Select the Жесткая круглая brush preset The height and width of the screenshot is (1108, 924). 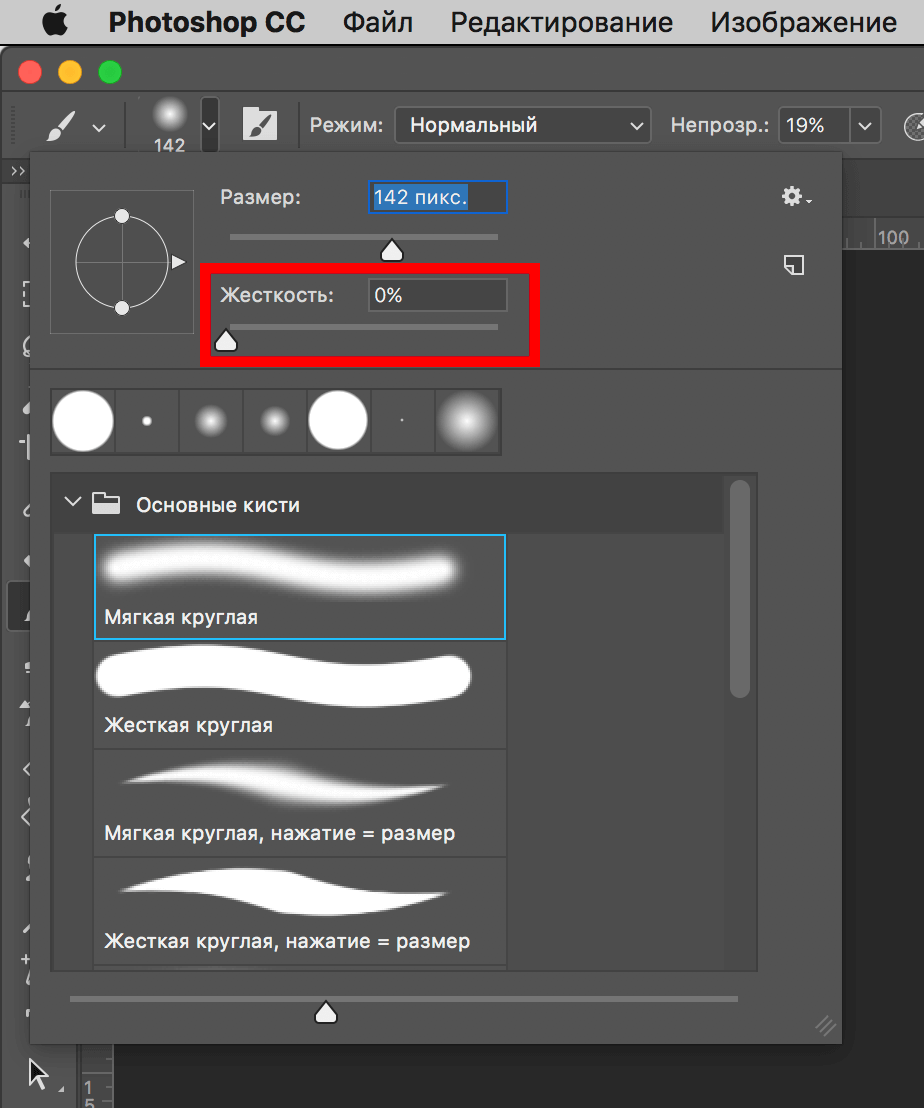click(300, 695)
